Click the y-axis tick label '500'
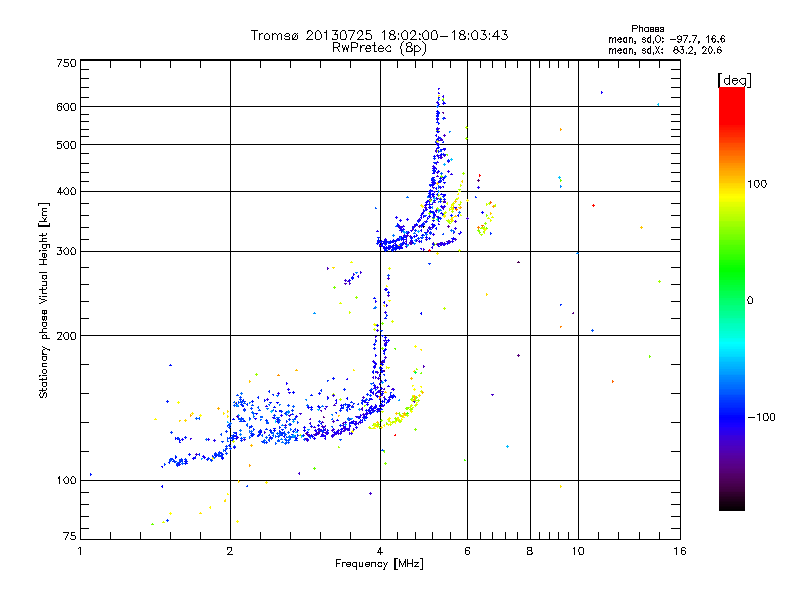 pyautogui.click(x=67, y=145)
